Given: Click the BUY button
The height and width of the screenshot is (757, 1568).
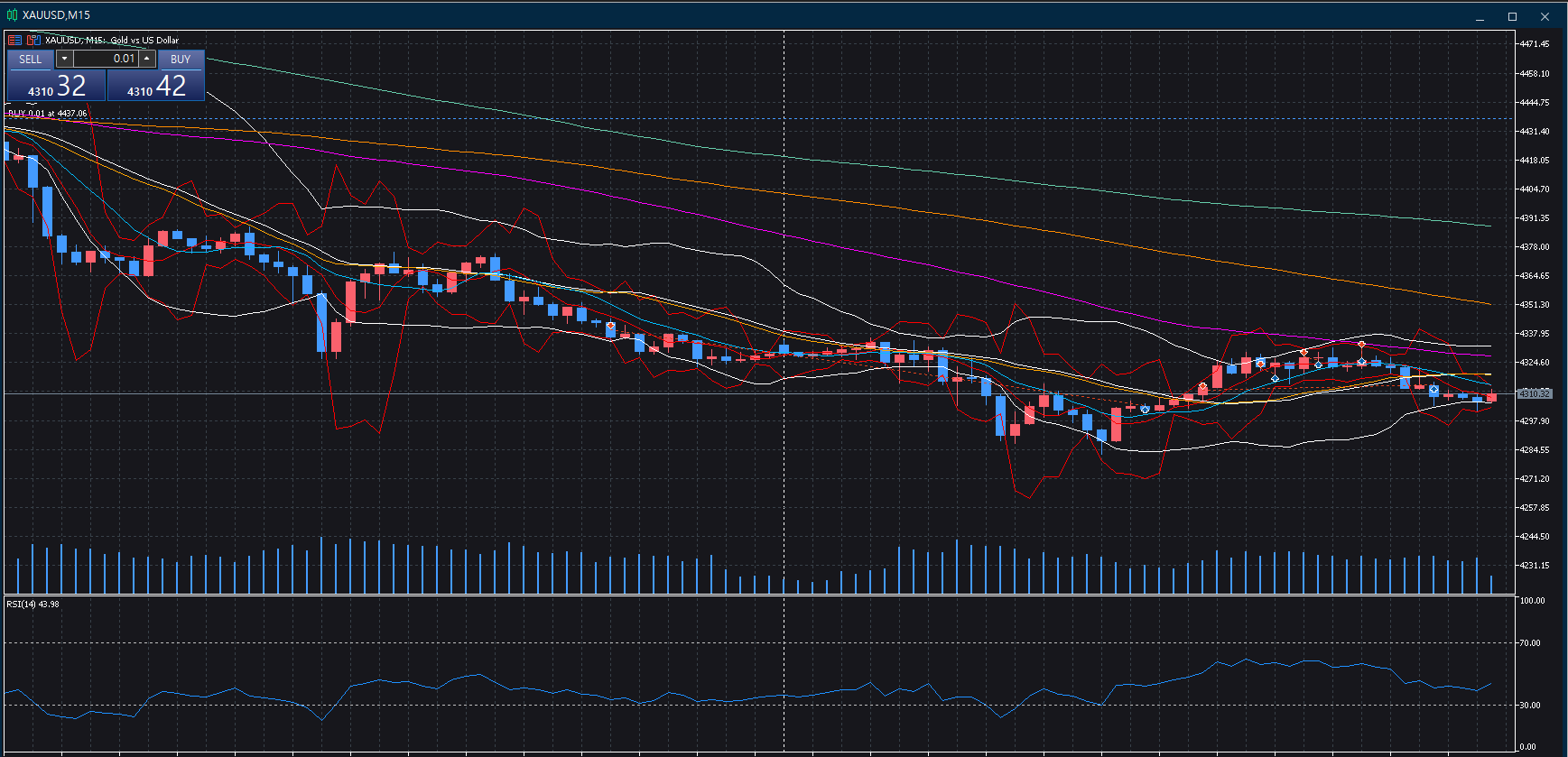Looking at the screenshot, I should point(181,60).
